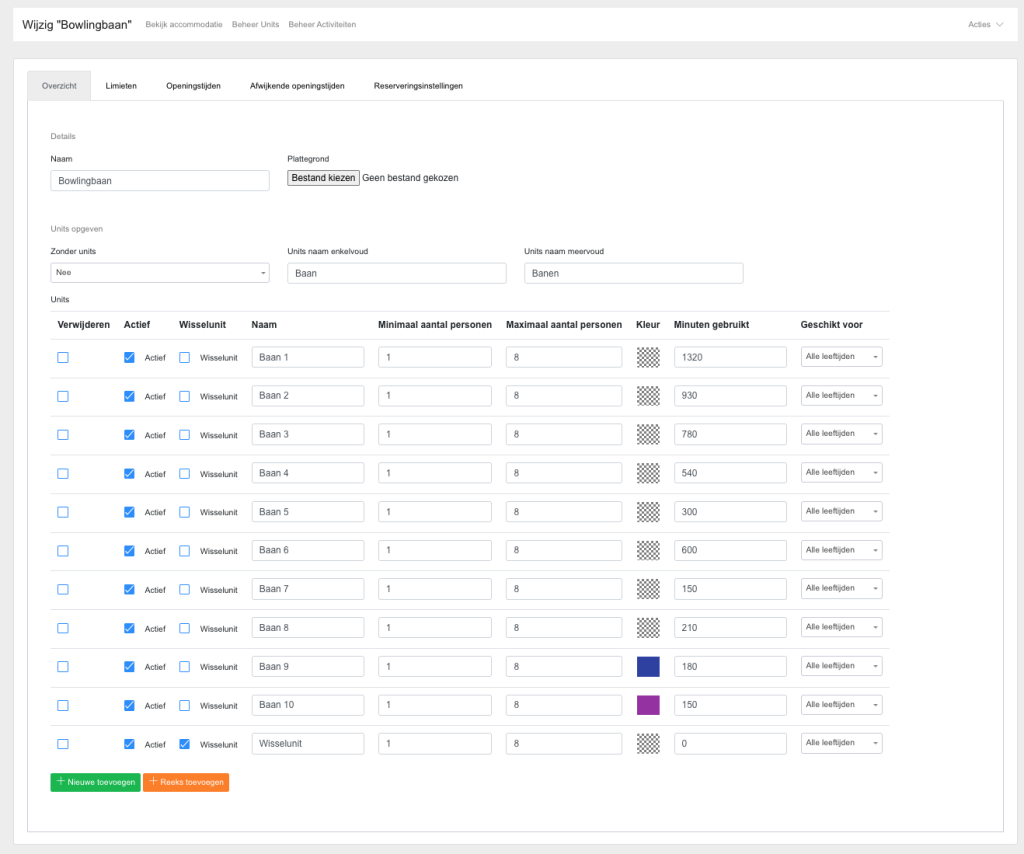The image size is (1024, 854).
Task: Enable the Wisselunit checkbox for Baan 3
Action: pos(185,435)
